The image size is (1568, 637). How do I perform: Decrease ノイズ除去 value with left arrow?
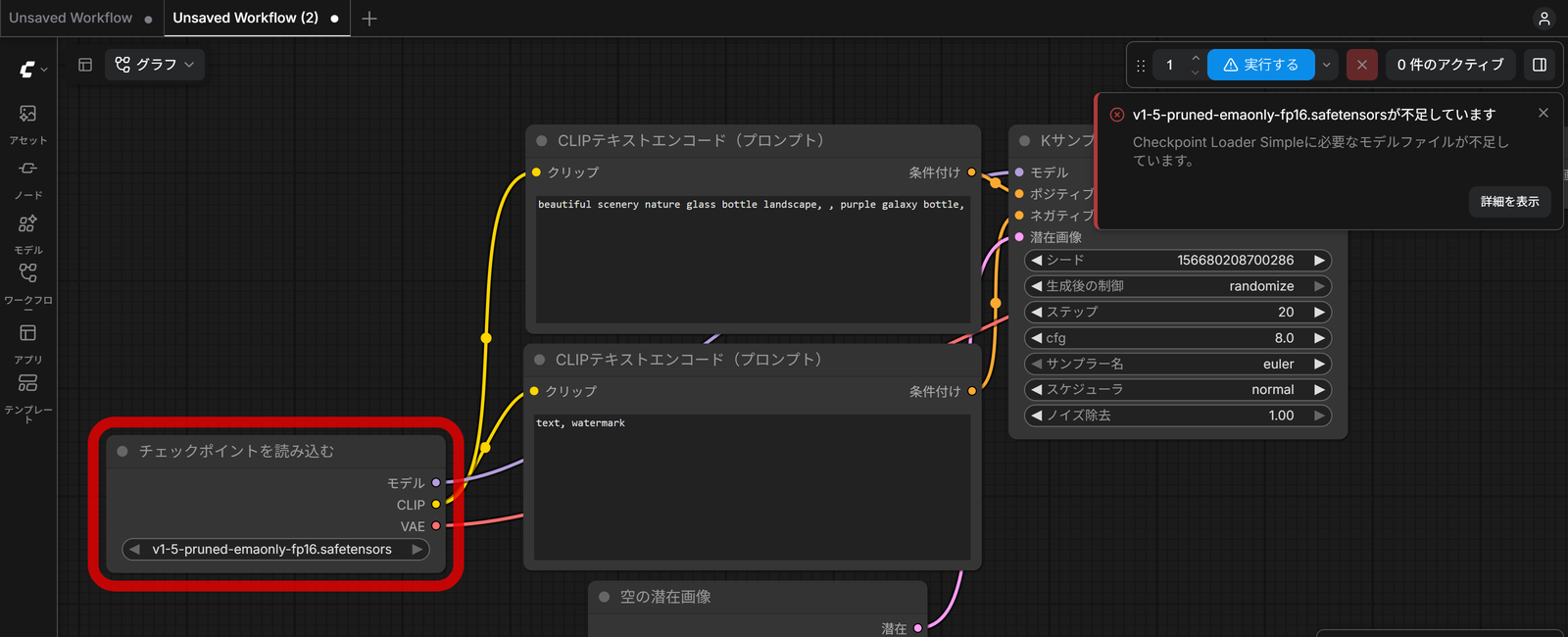[1036, 416]
